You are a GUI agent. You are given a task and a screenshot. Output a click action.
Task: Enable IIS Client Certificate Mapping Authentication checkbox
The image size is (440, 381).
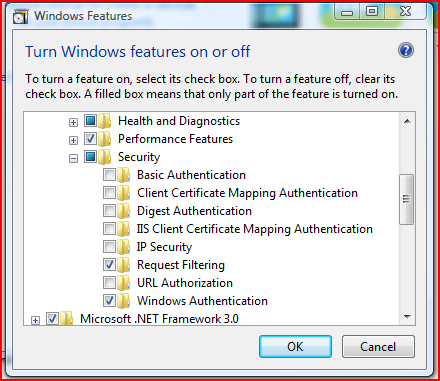click(x=109, y=229)
